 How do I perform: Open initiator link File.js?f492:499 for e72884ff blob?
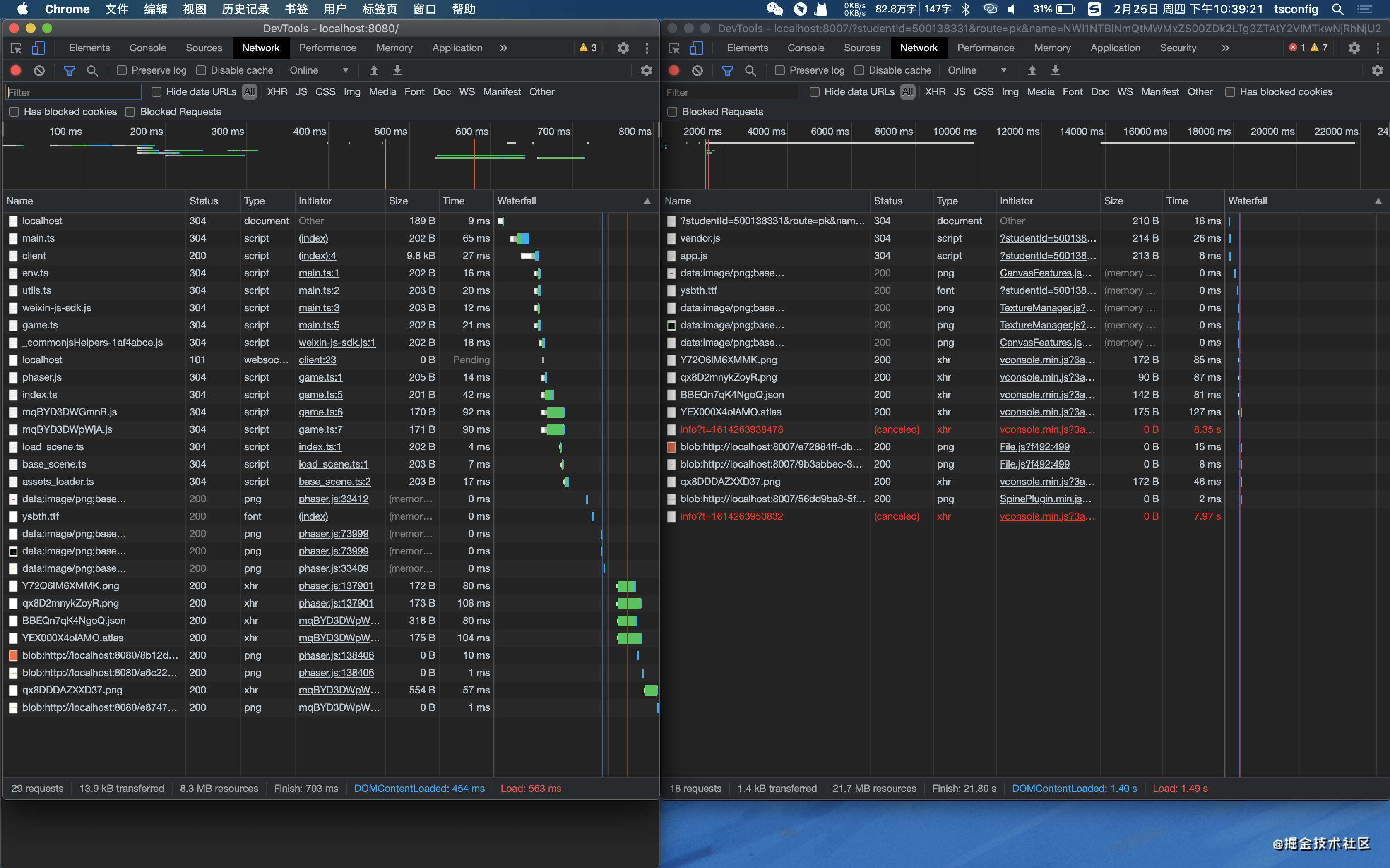(1034, 447)
